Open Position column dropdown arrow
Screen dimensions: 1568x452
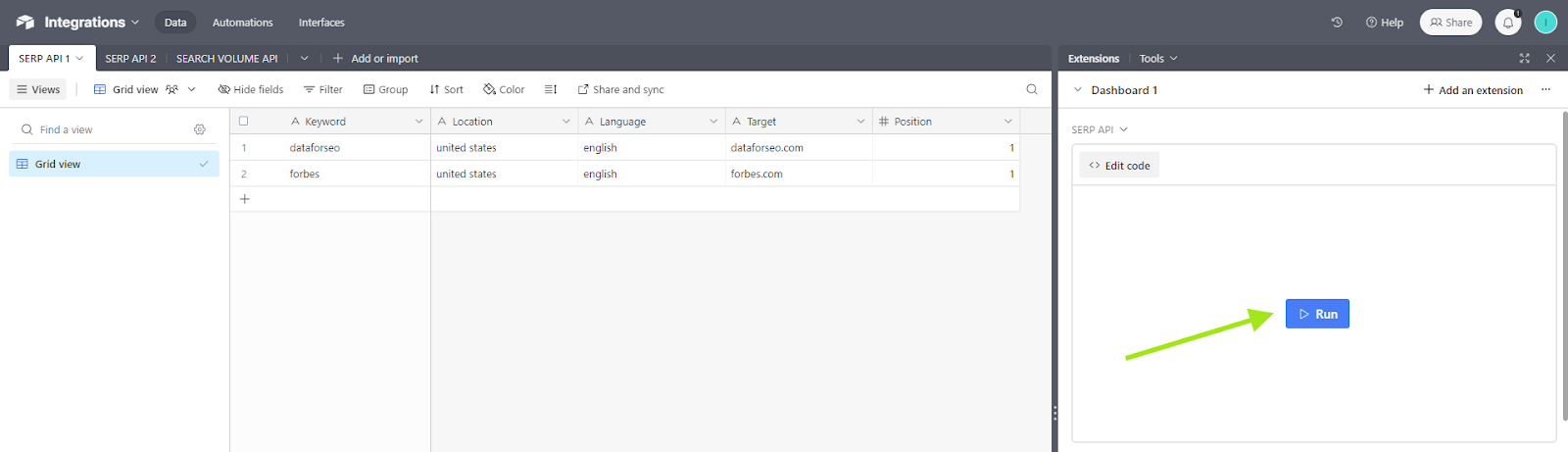tap(1007, 122)
